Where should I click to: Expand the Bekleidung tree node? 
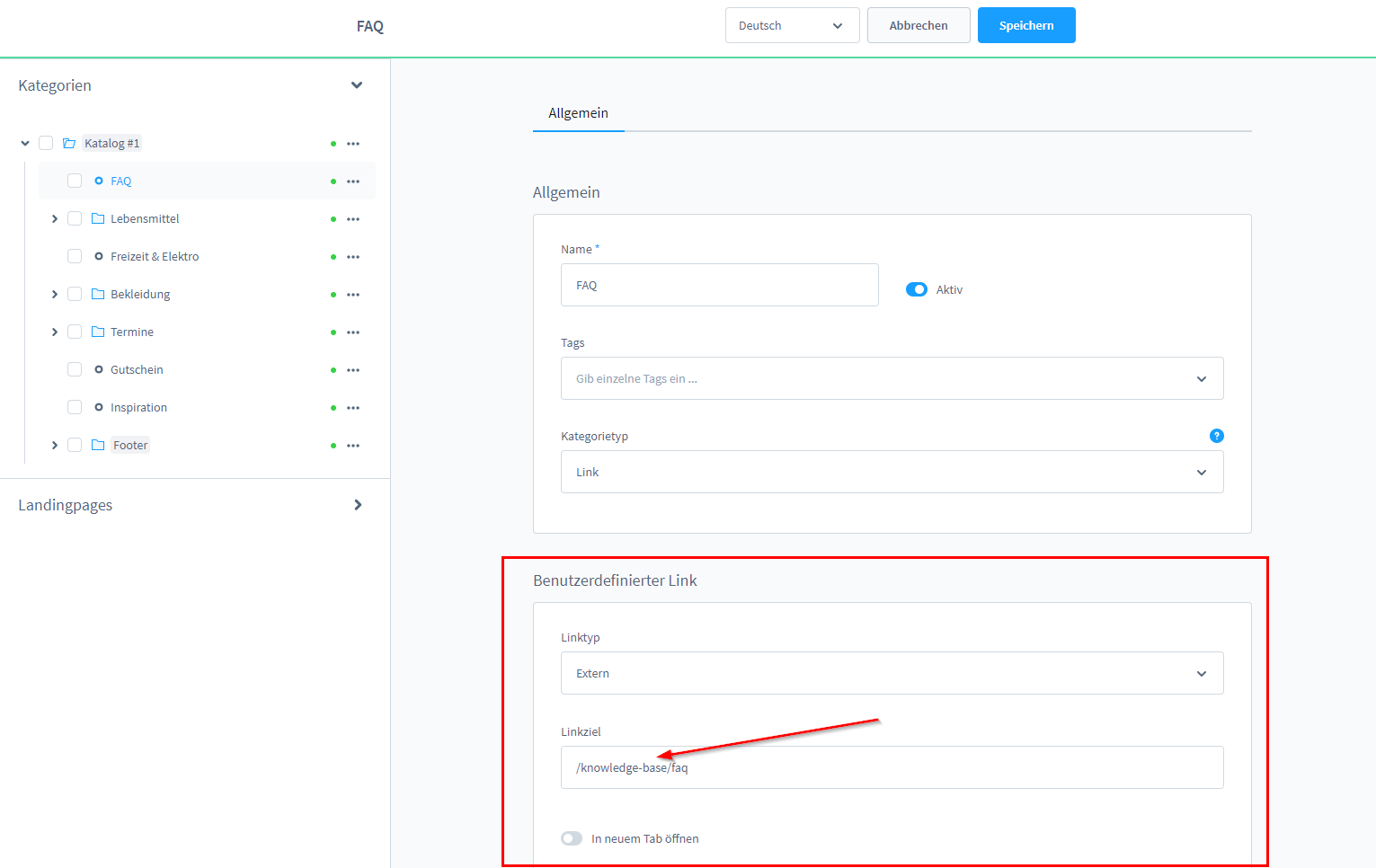pyautogui.click(x=55, y=294)
